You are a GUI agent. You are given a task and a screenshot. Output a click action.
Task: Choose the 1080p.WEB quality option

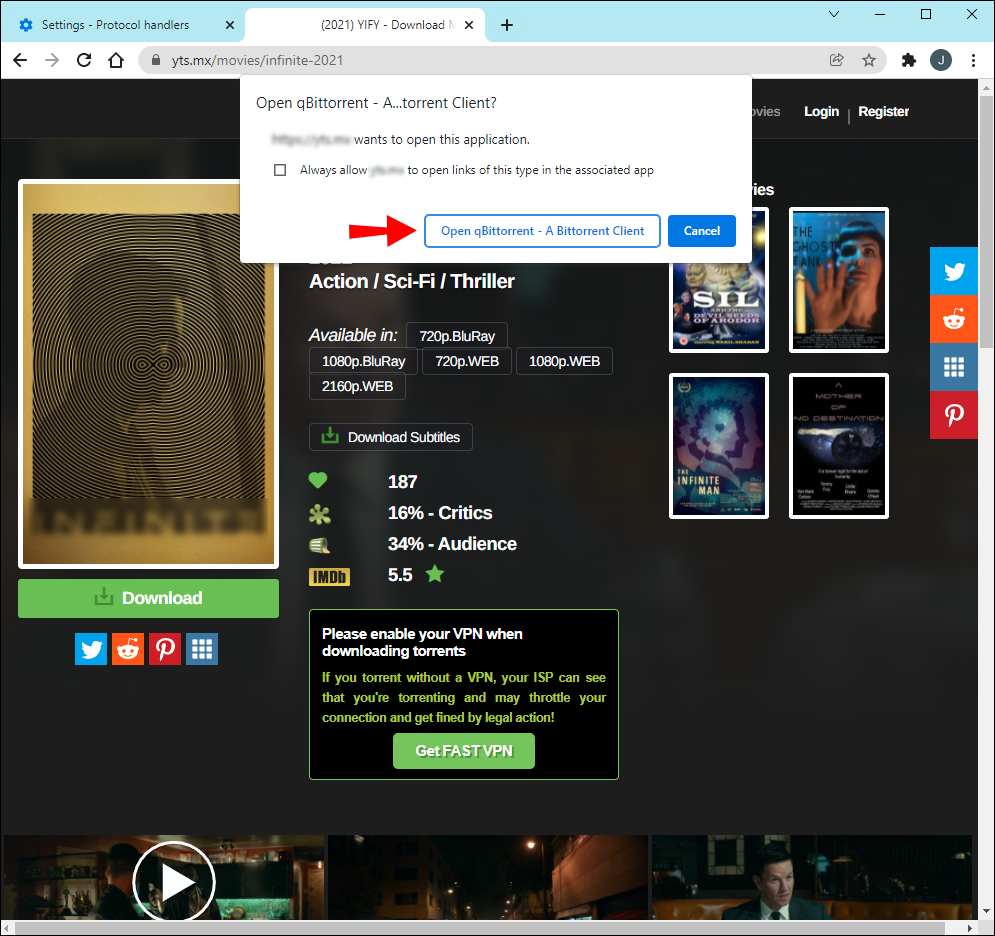tap(564, 361)
